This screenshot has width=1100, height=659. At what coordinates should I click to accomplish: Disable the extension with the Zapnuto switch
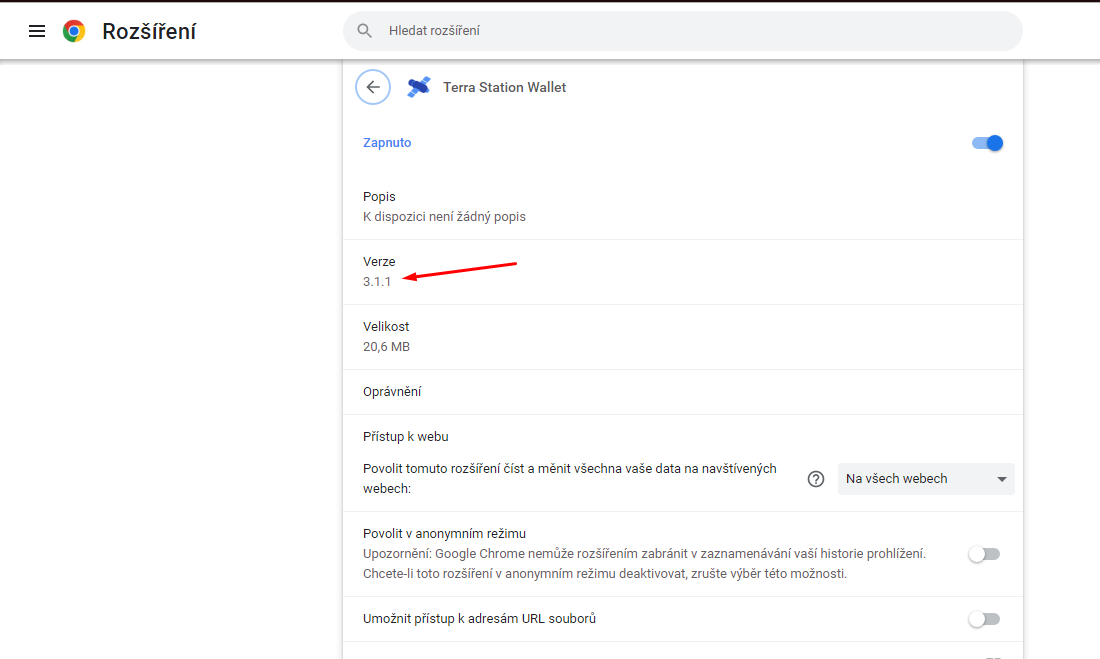click(x=986, y=143)
